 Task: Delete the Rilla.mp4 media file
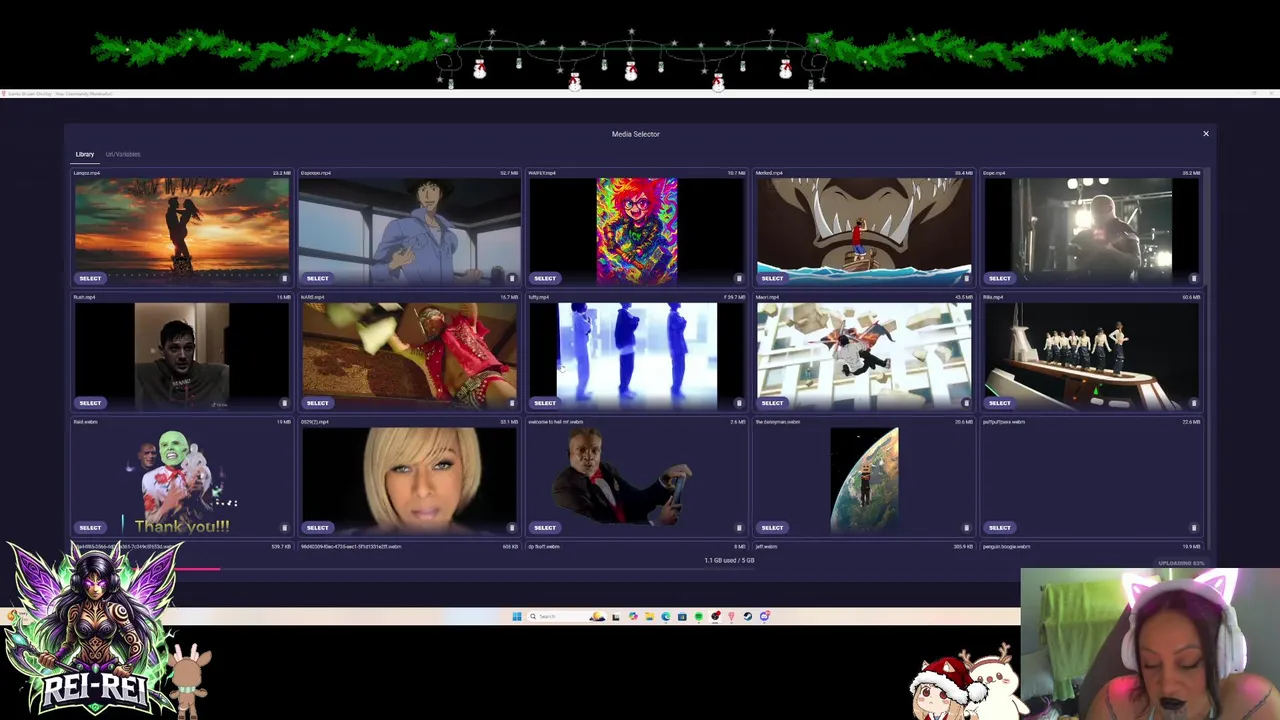pos(1193,403)
